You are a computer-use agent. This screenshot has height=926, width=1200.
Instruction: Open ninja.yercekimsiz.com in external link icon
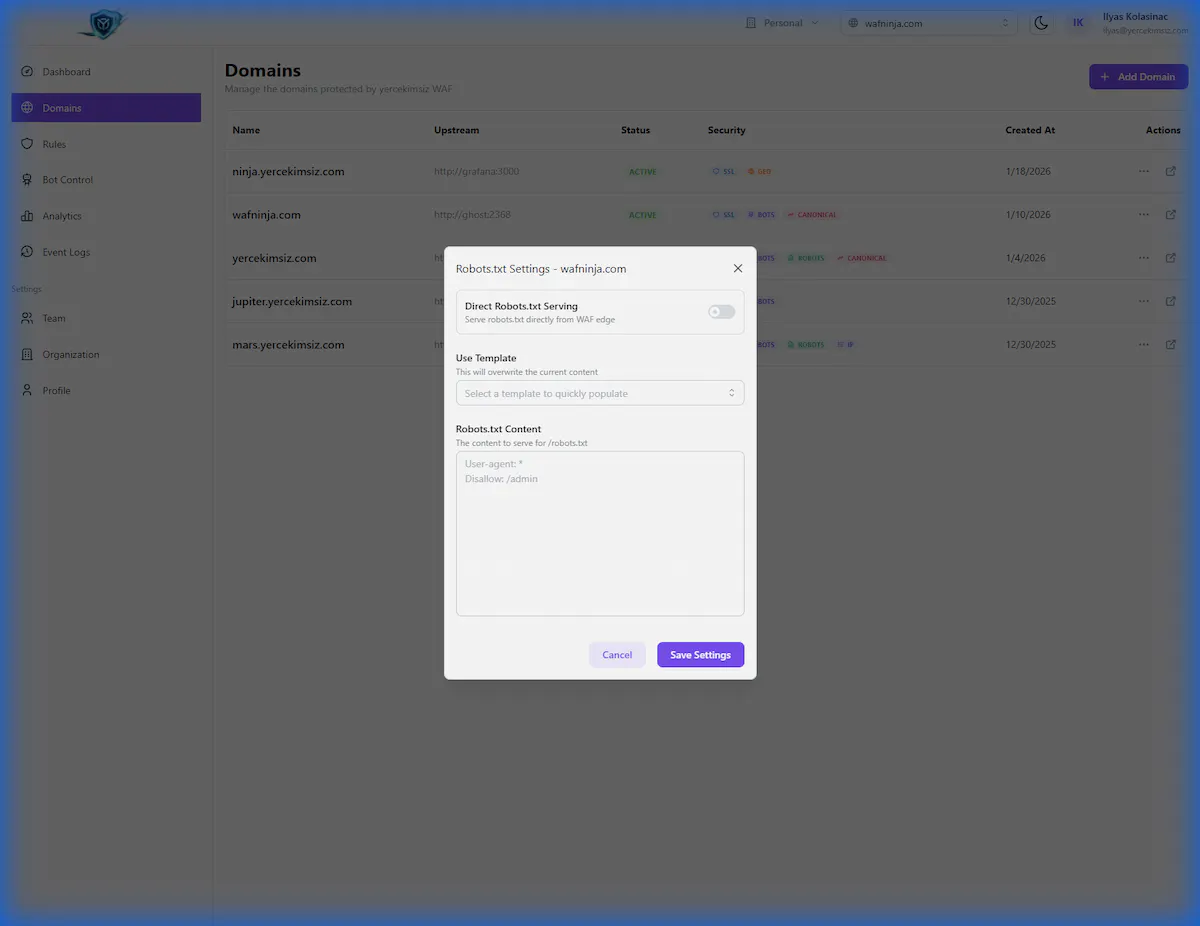click(1171, 171)
